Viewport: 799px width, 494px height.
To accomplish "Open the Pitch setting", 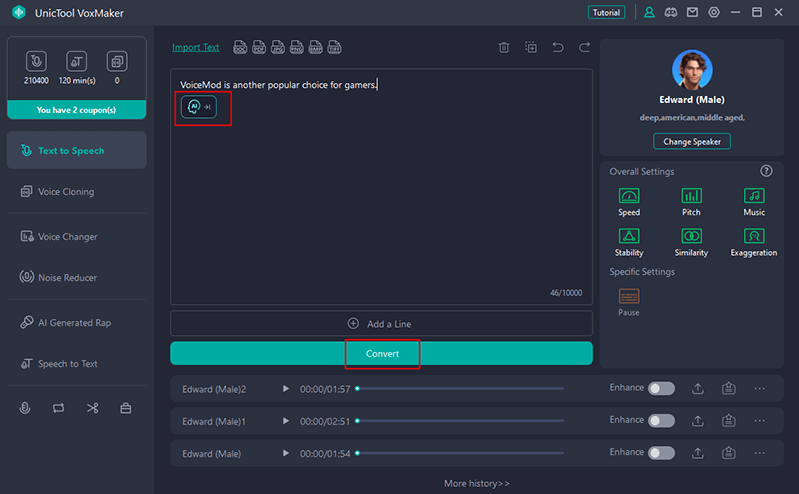I will (x=691, y=196).
